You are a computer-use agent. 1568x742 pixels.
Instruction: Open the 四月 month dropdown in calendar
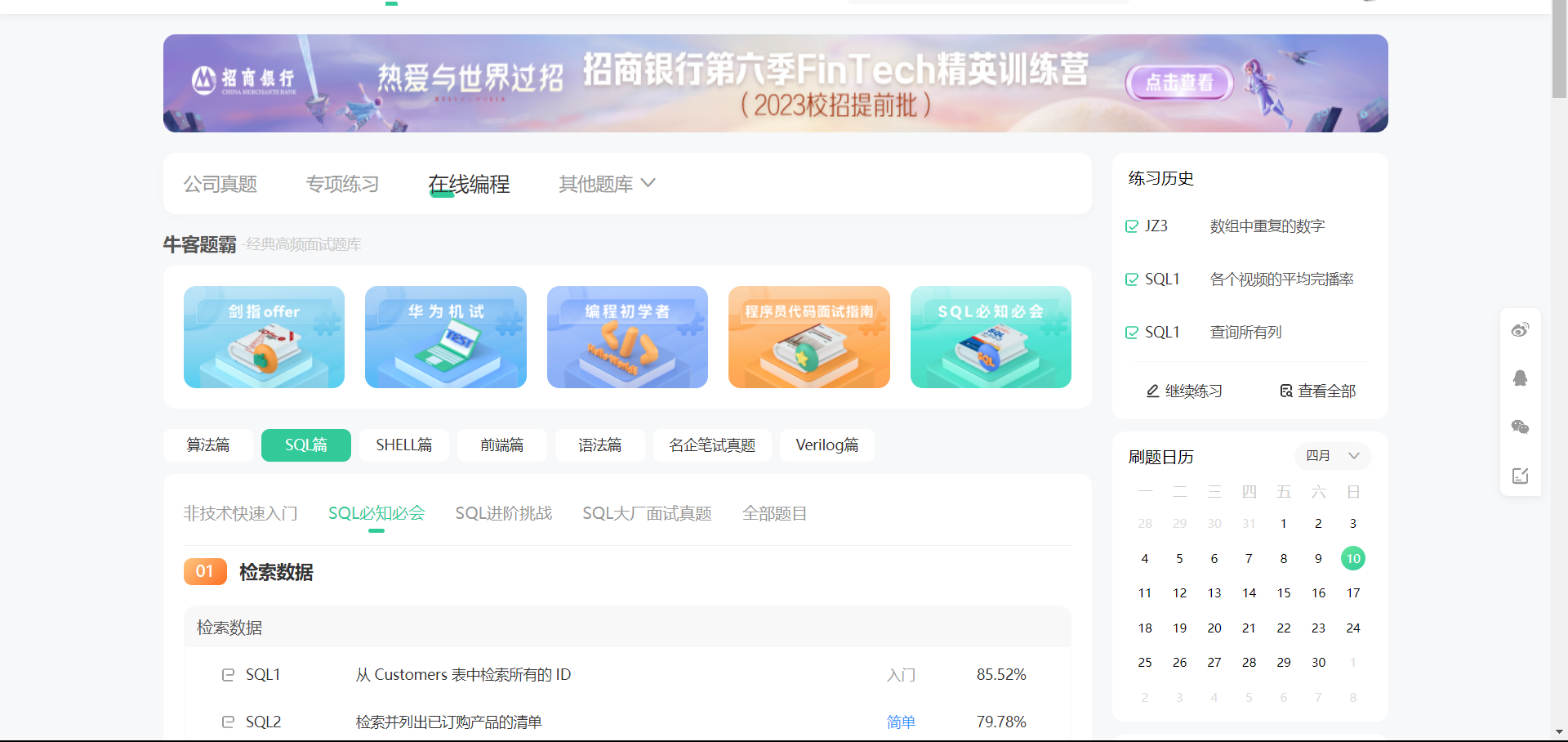coord(1333,456)
